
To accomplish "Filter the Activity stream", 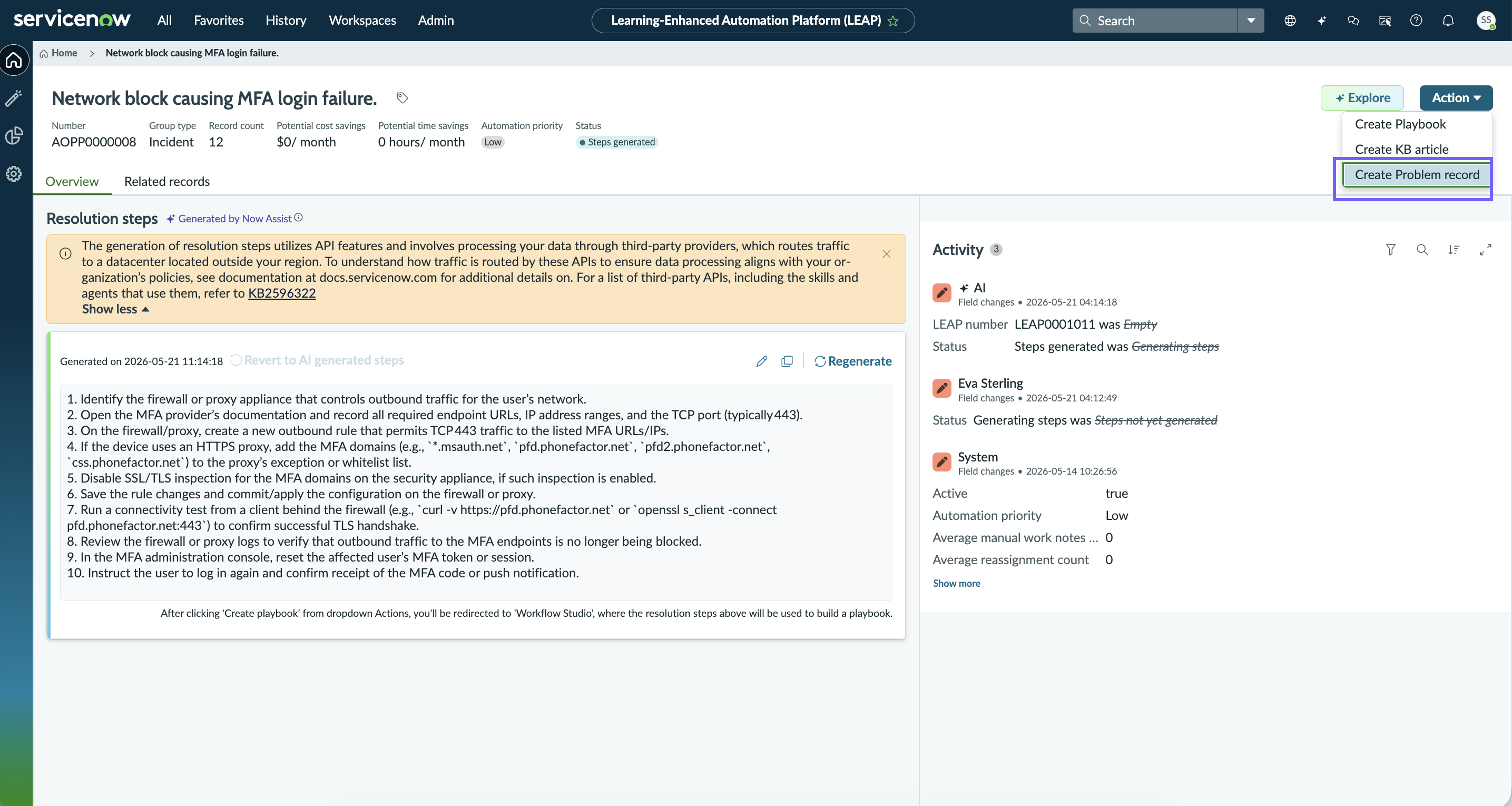I will pos(1390,250).
